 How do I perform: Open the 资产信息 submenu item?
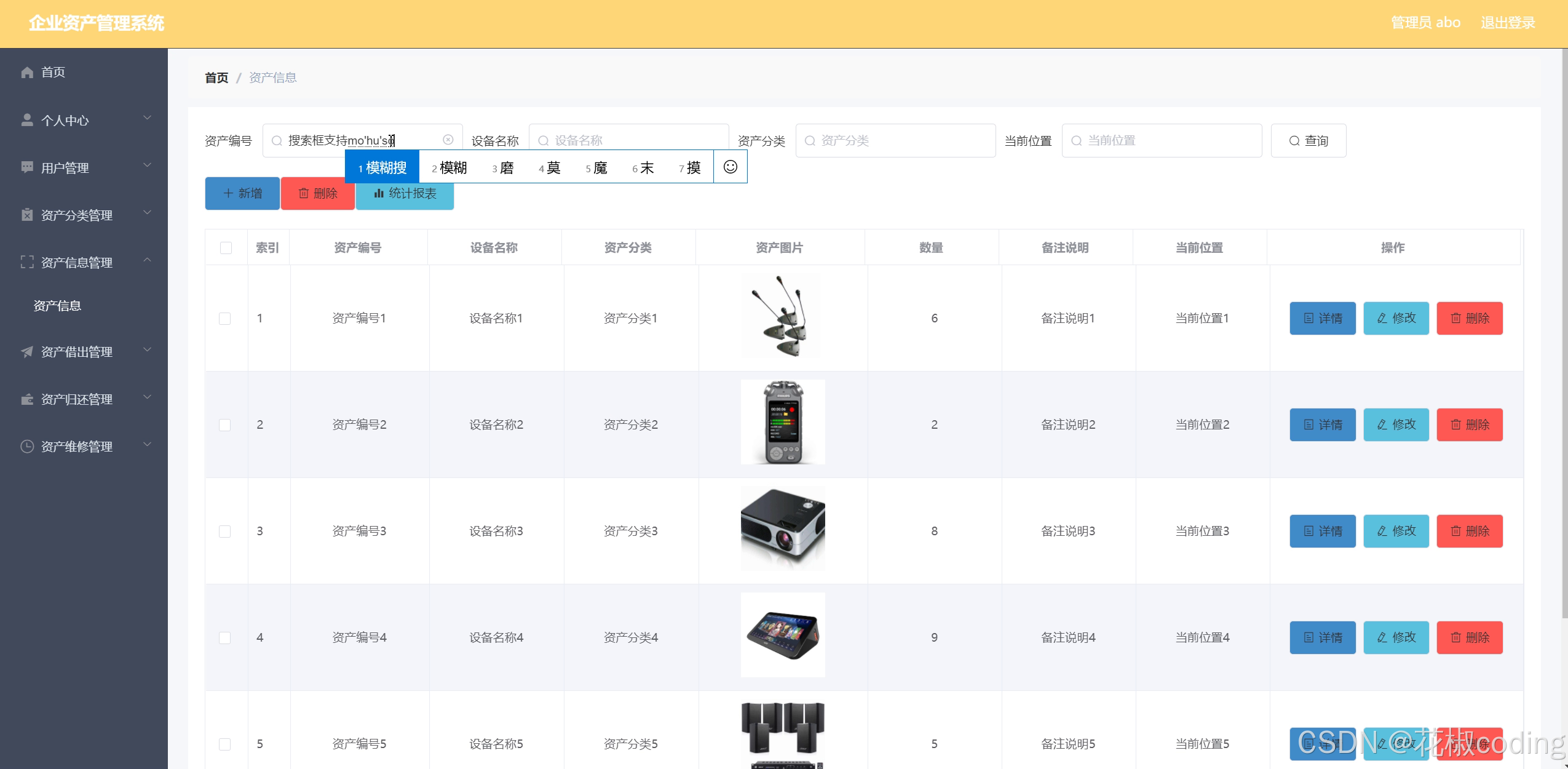point(57,306)
